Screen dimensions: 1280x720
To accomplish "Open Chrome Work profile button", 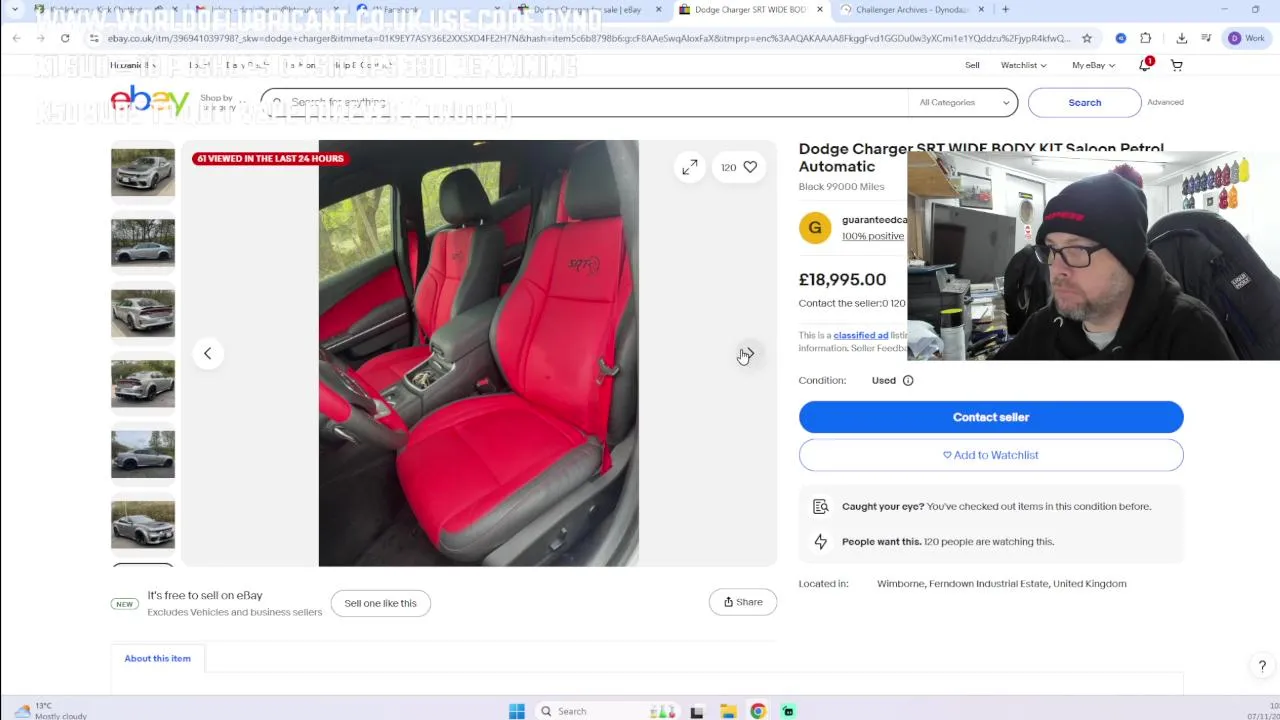I will (x=1247, y=38).
